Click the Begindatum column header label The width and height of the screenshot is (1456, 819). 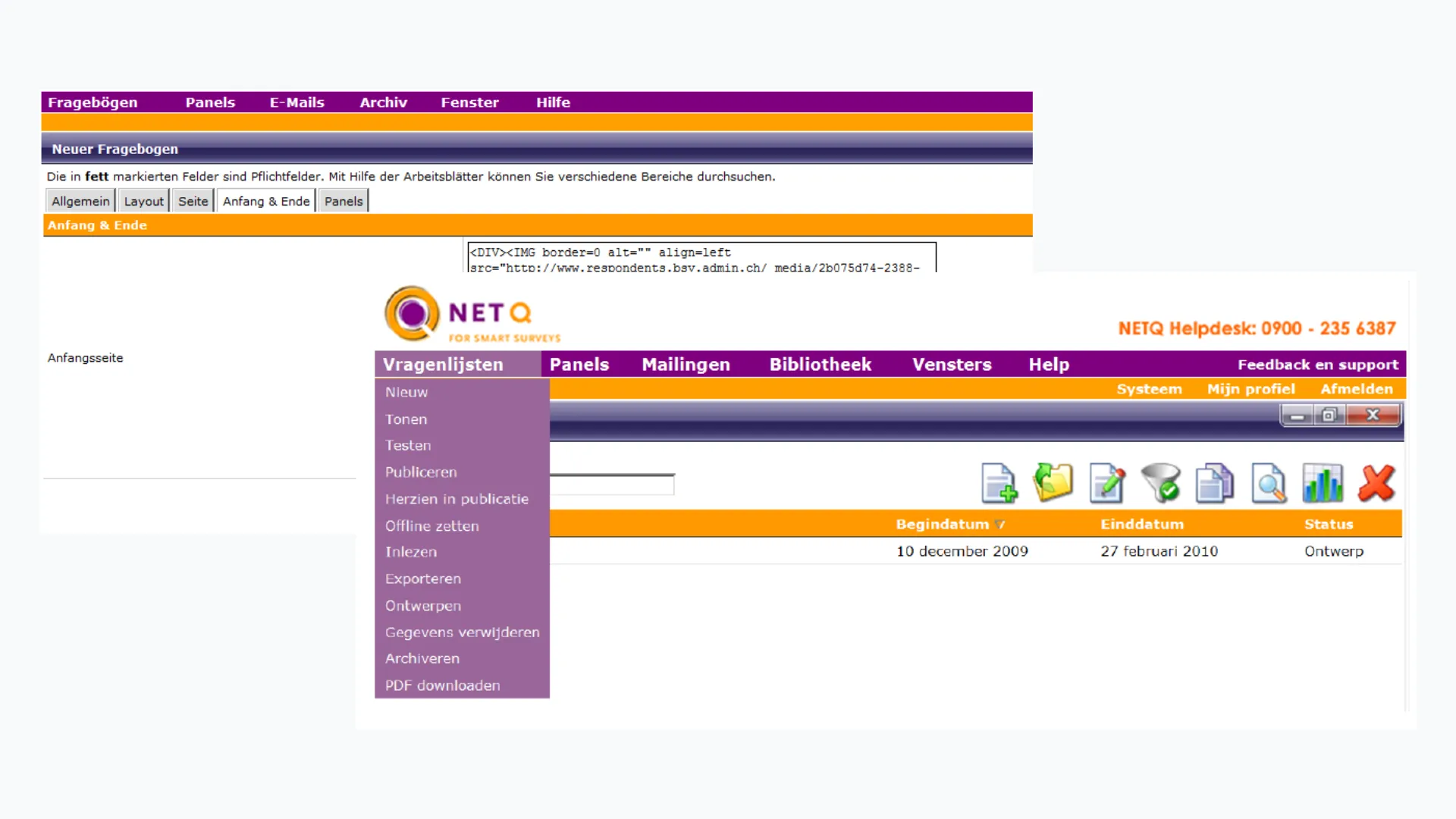[x=943, y=524]
